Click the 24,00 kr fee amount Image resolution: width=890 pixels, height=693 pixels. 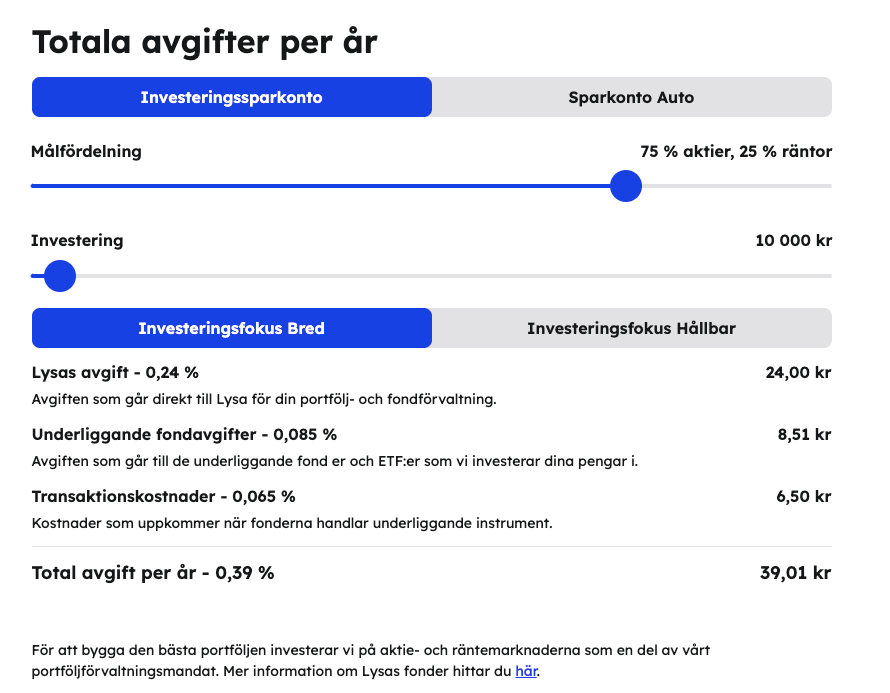pyautogui.click(x=798, y=373)
